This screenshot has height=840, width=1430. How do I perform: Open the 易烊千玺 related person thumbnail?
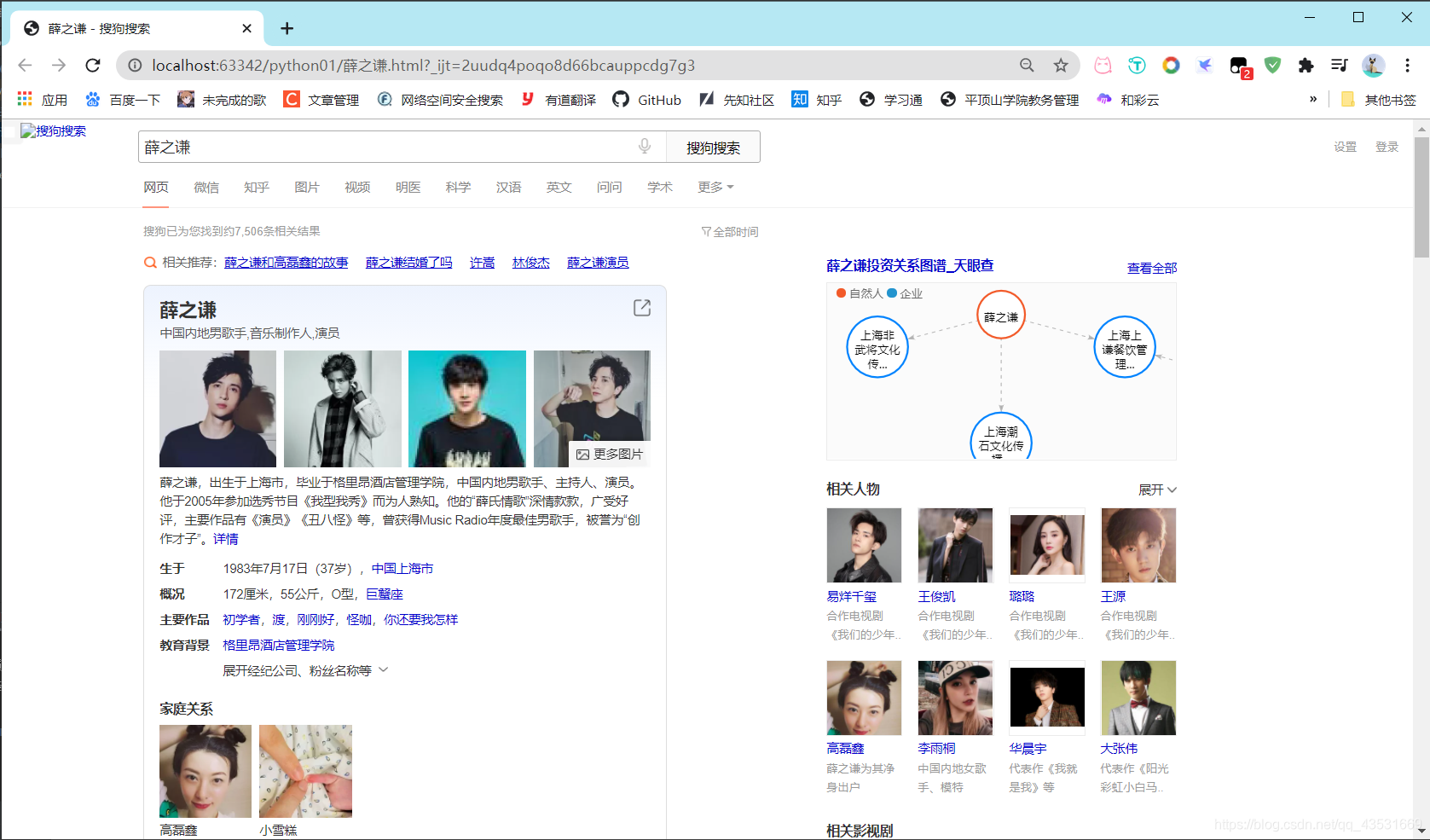(864, 545)
